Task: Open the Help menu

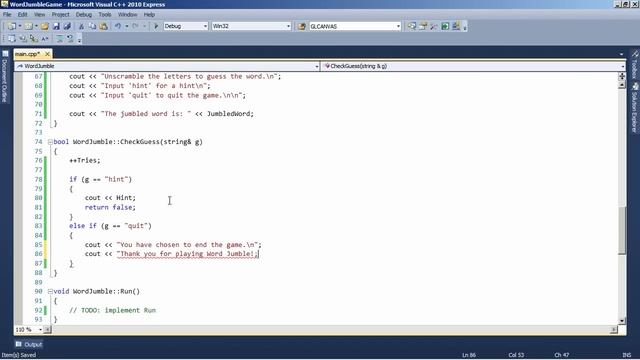Action: pos(149,14)
